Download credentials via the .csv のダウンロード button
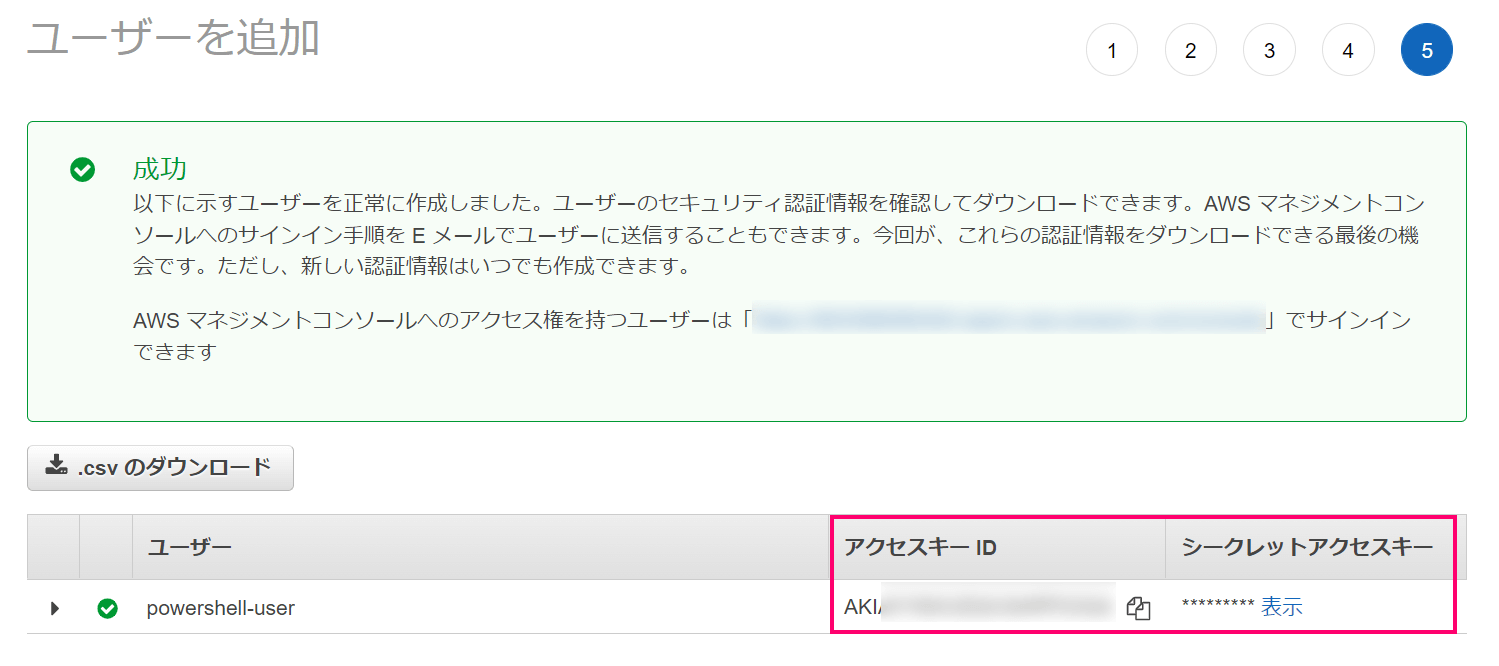The height and width of the screenshot is (666, 1499). point(160,467)
